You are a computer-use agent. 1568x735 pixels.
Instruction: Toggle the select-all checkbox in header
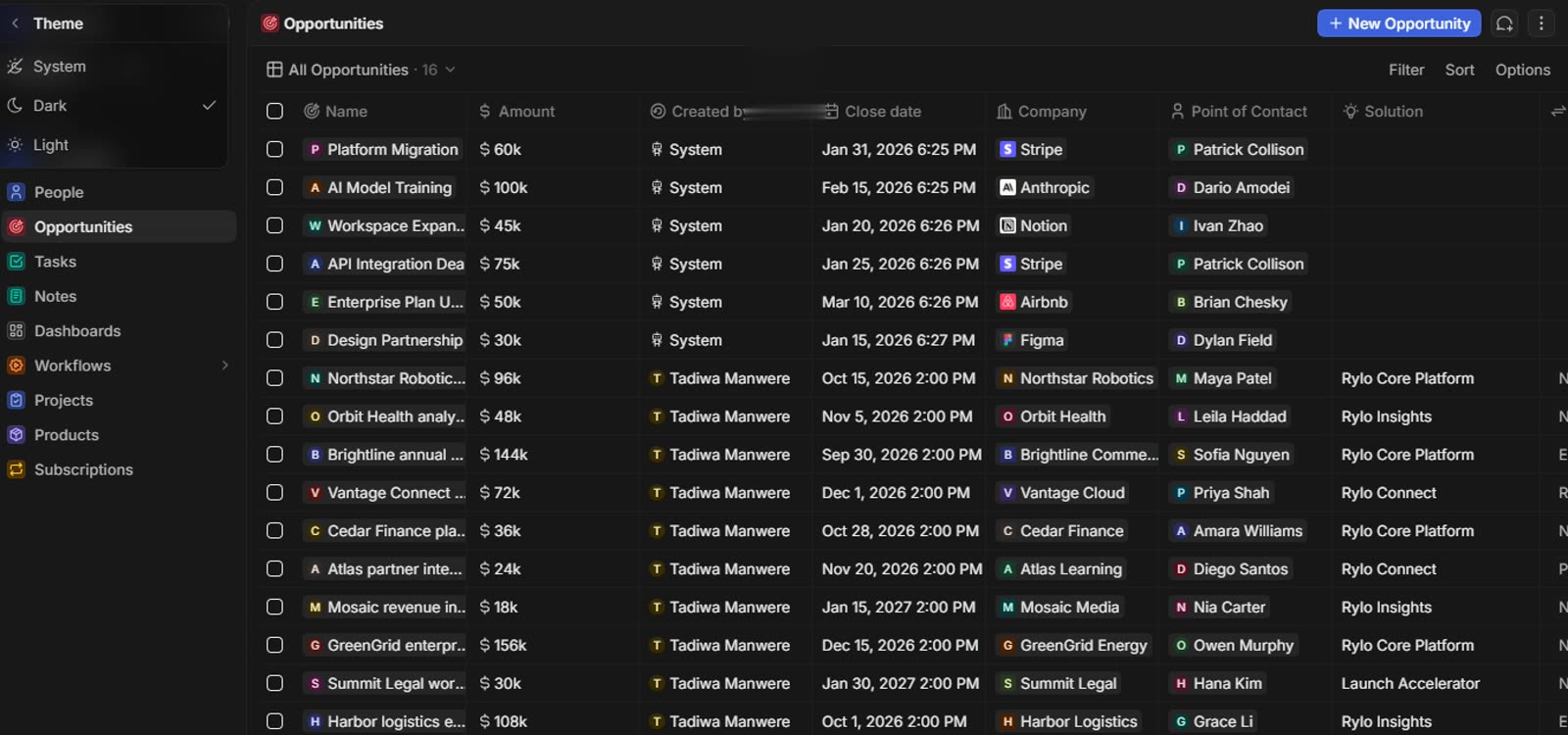pos(275,112)
